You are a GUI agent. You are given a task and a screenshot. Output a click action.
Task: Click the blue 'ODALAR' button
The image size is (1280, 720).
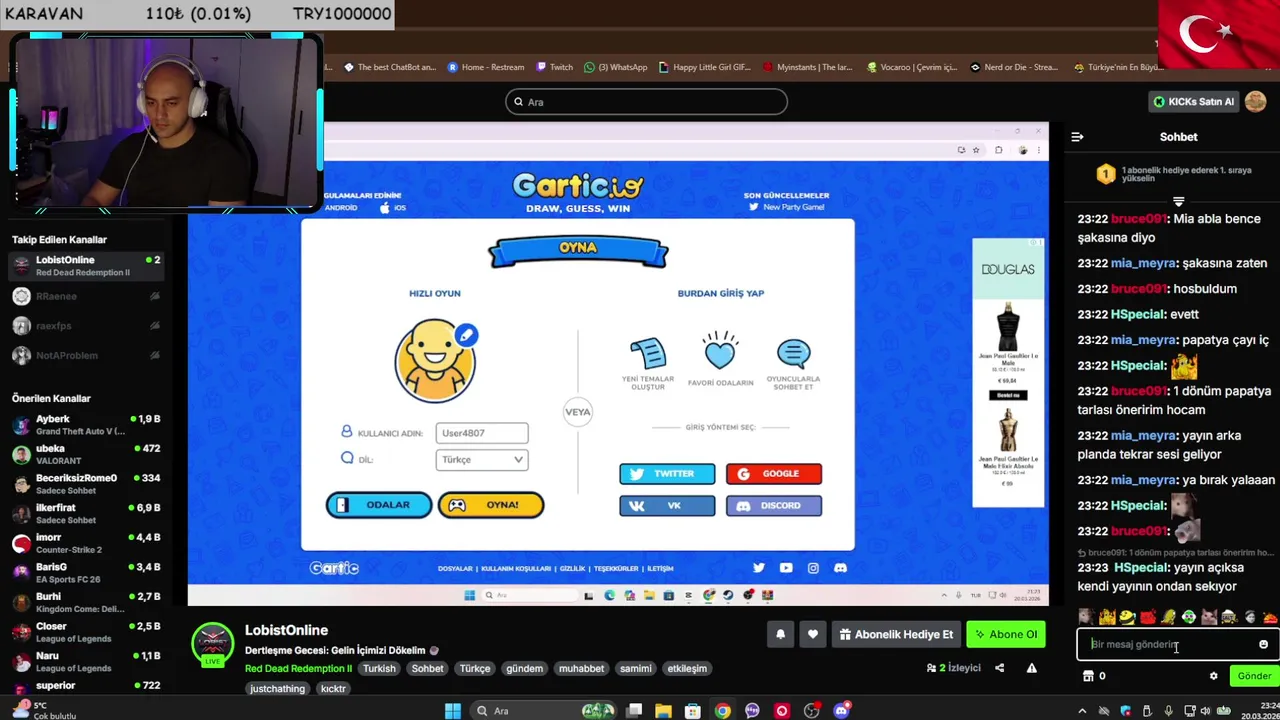click(x=379, y=505)
